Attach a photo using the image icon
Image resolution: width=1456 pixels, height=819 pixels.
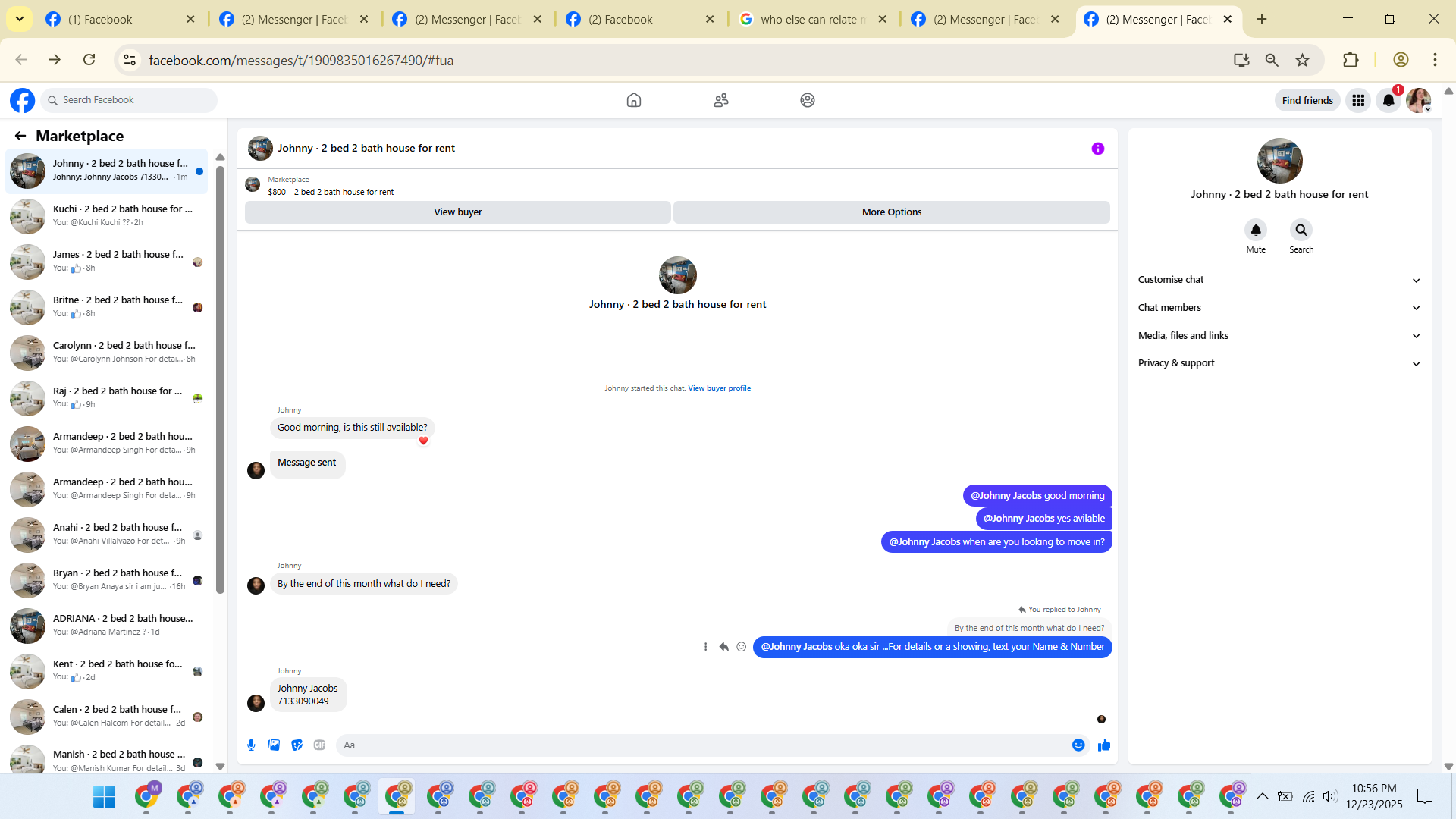(274, 745)
